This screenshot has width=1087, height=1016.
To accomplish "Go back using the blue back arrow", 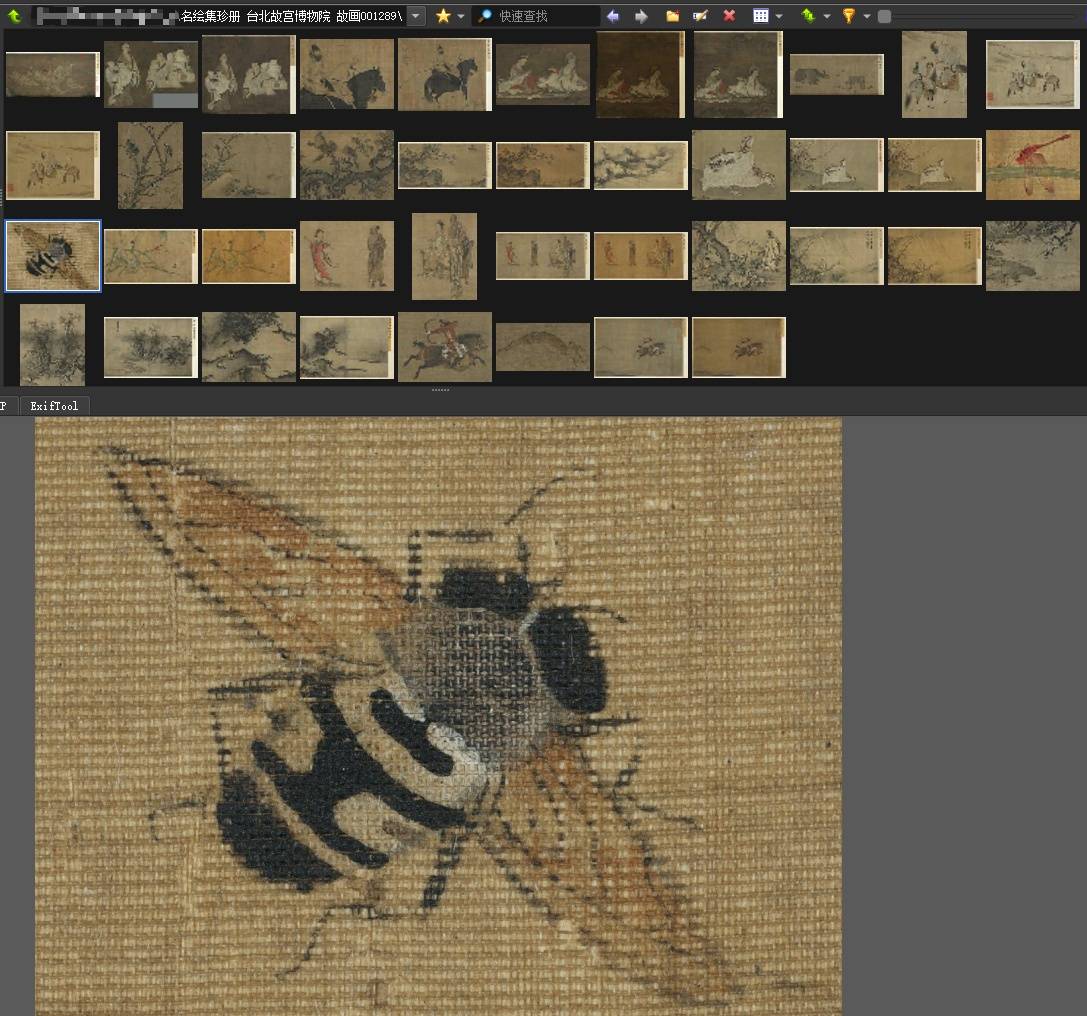I will pos(612,15).
